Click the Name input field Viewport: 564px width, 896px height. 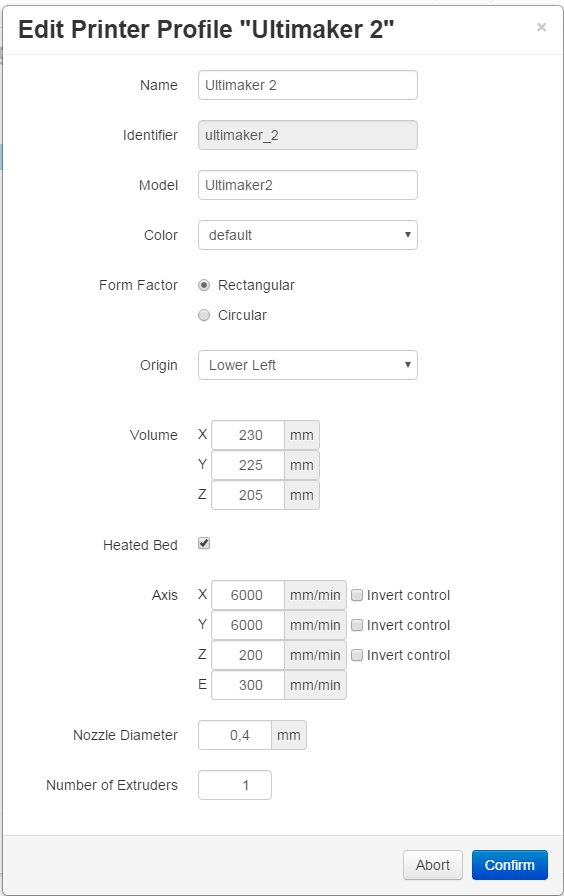coord(308,85)
